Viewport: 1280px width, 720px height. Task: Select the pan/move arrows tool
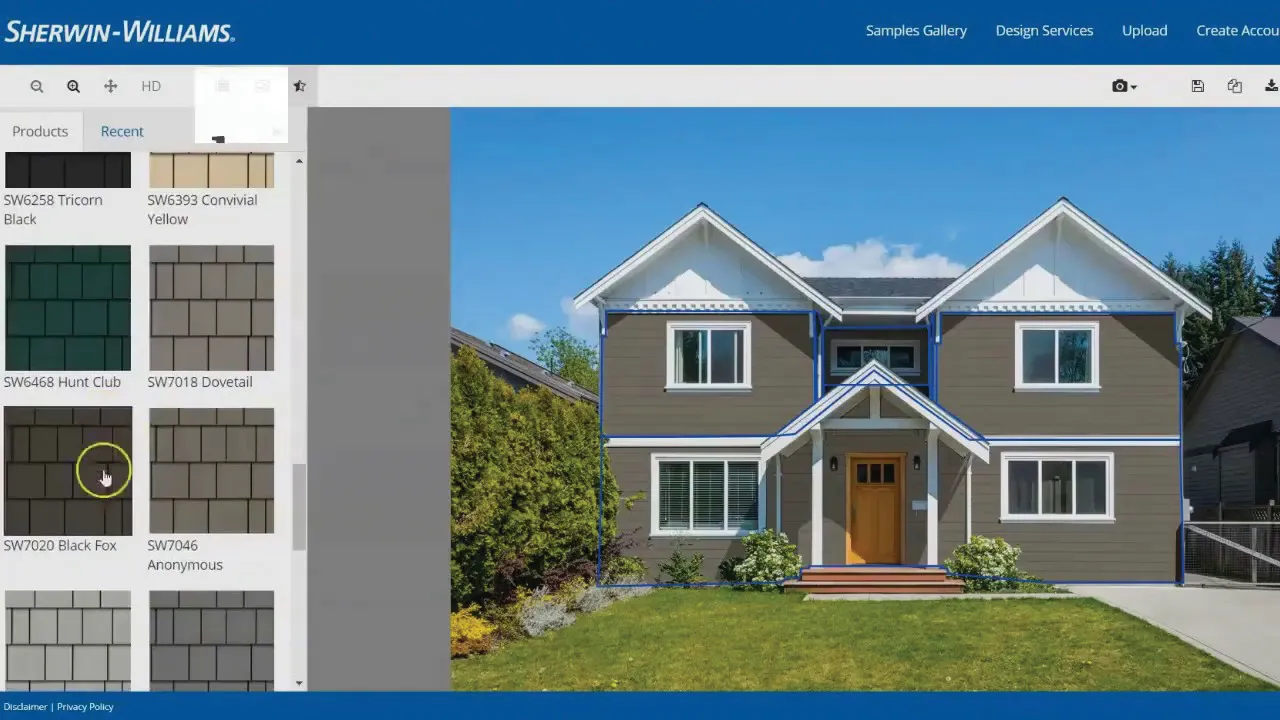[x=111, y=87]
